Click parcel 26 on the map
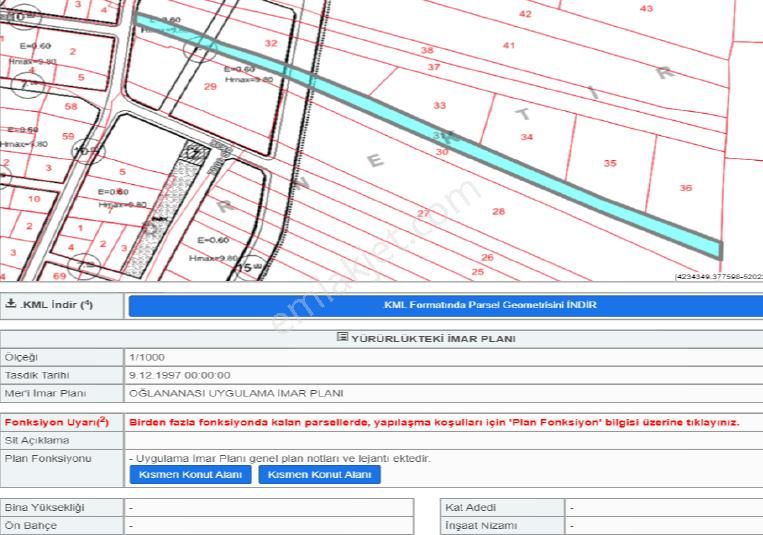 [x=488, y=257]
